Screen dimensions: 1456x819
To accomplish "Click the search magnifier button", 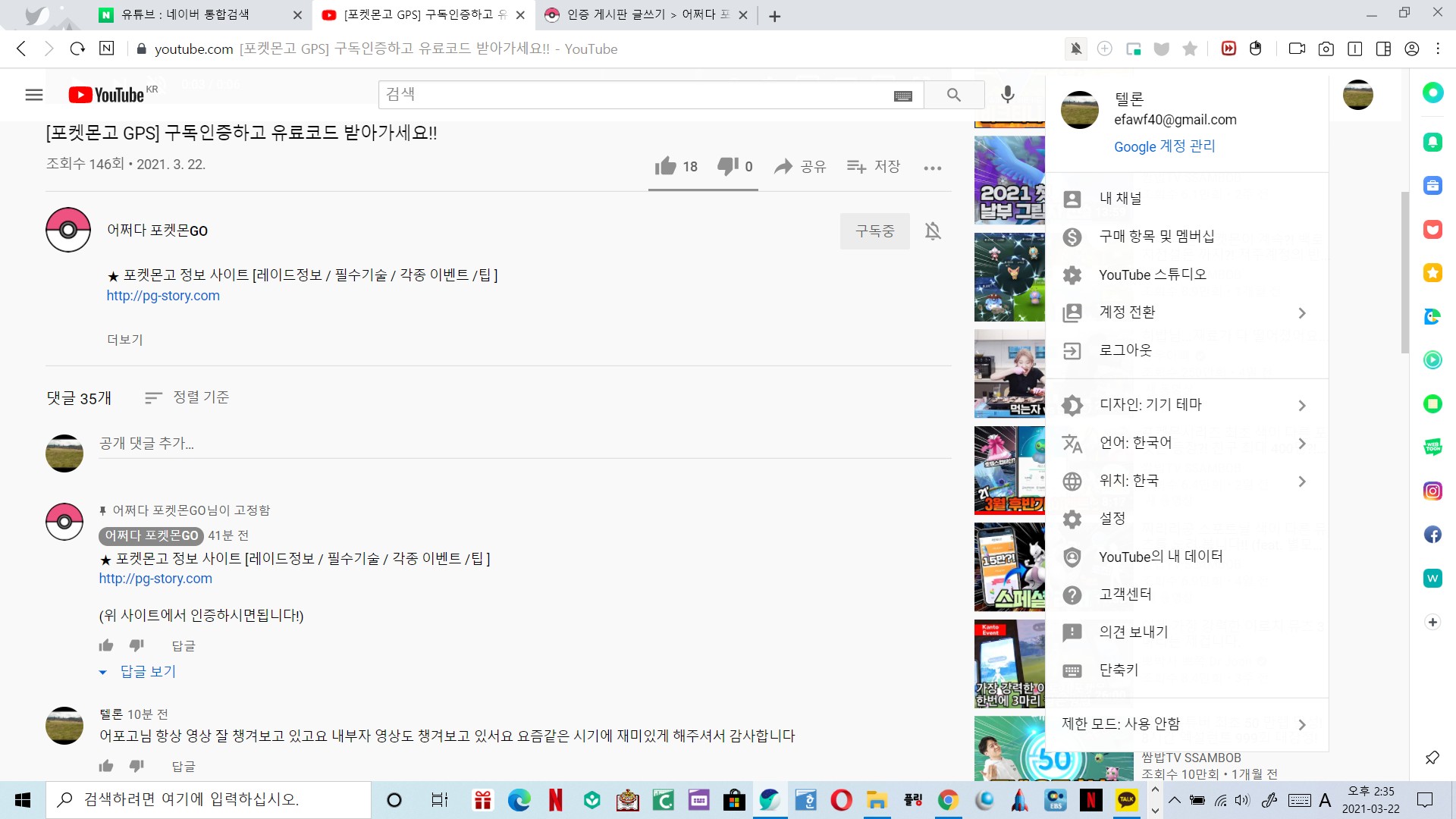I will point(954,95).
